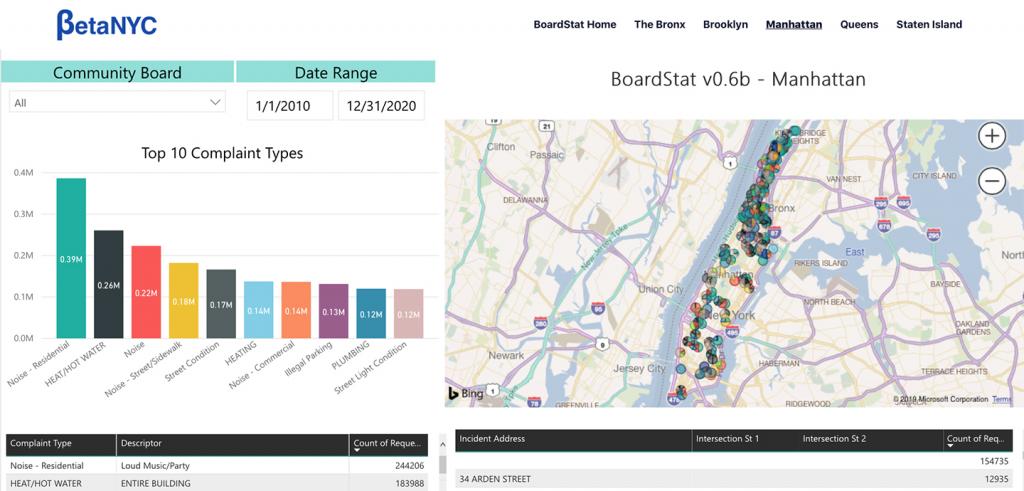This screenshot has width=1024, height=491.
Task: Go to the Queens page
Action: point(859,24)
